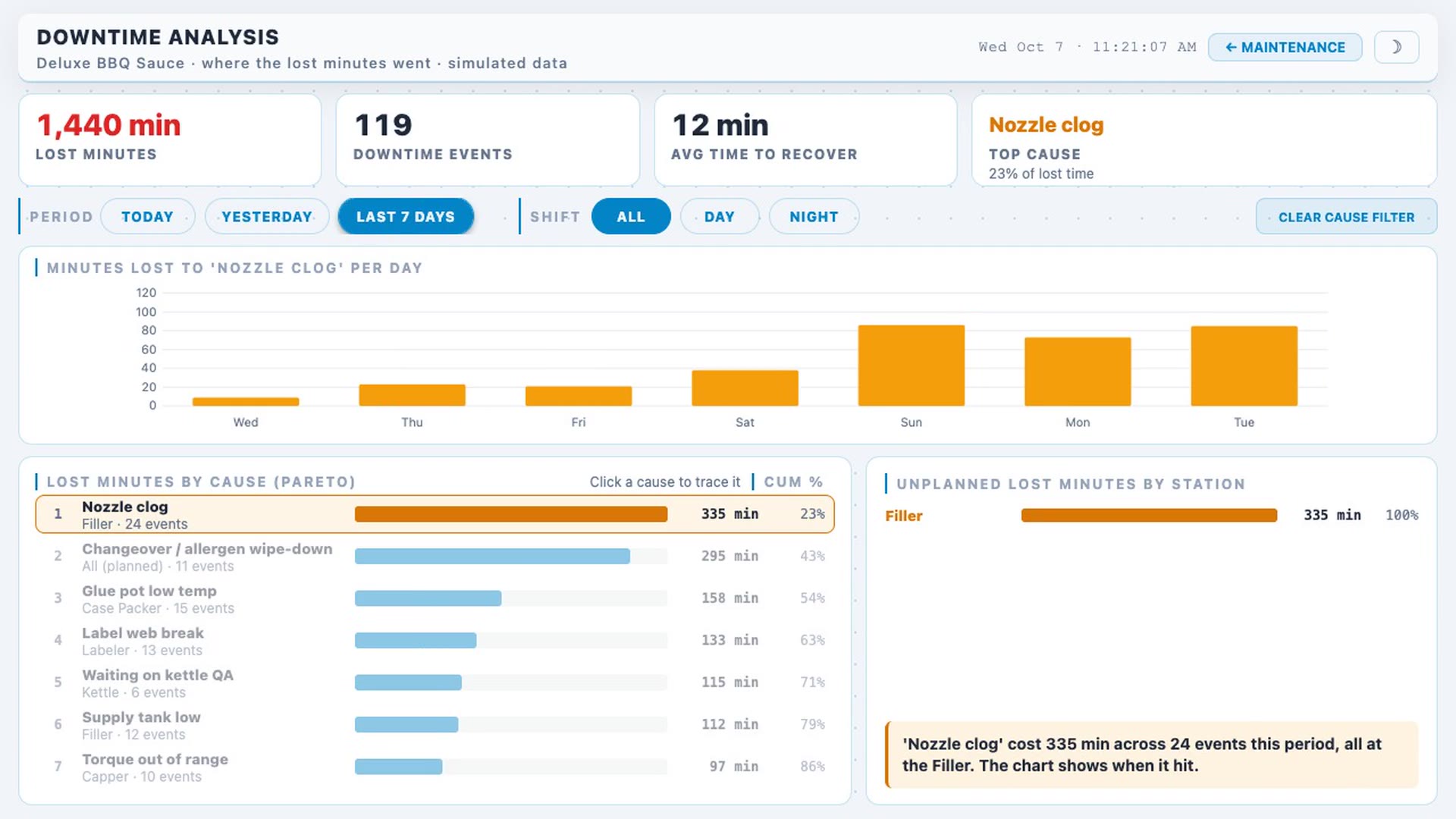Trace the Glue pot low temp cause
Screen dimensions: 1456x819
pyautogui.click(x=435, y=598)
